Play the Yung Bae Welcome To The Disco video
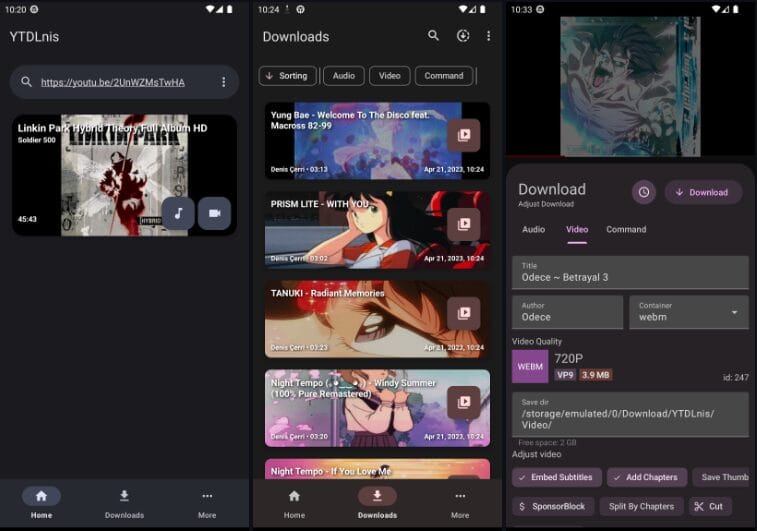The width and height of the screenshot is (757, 531). (x=463, y=135)
